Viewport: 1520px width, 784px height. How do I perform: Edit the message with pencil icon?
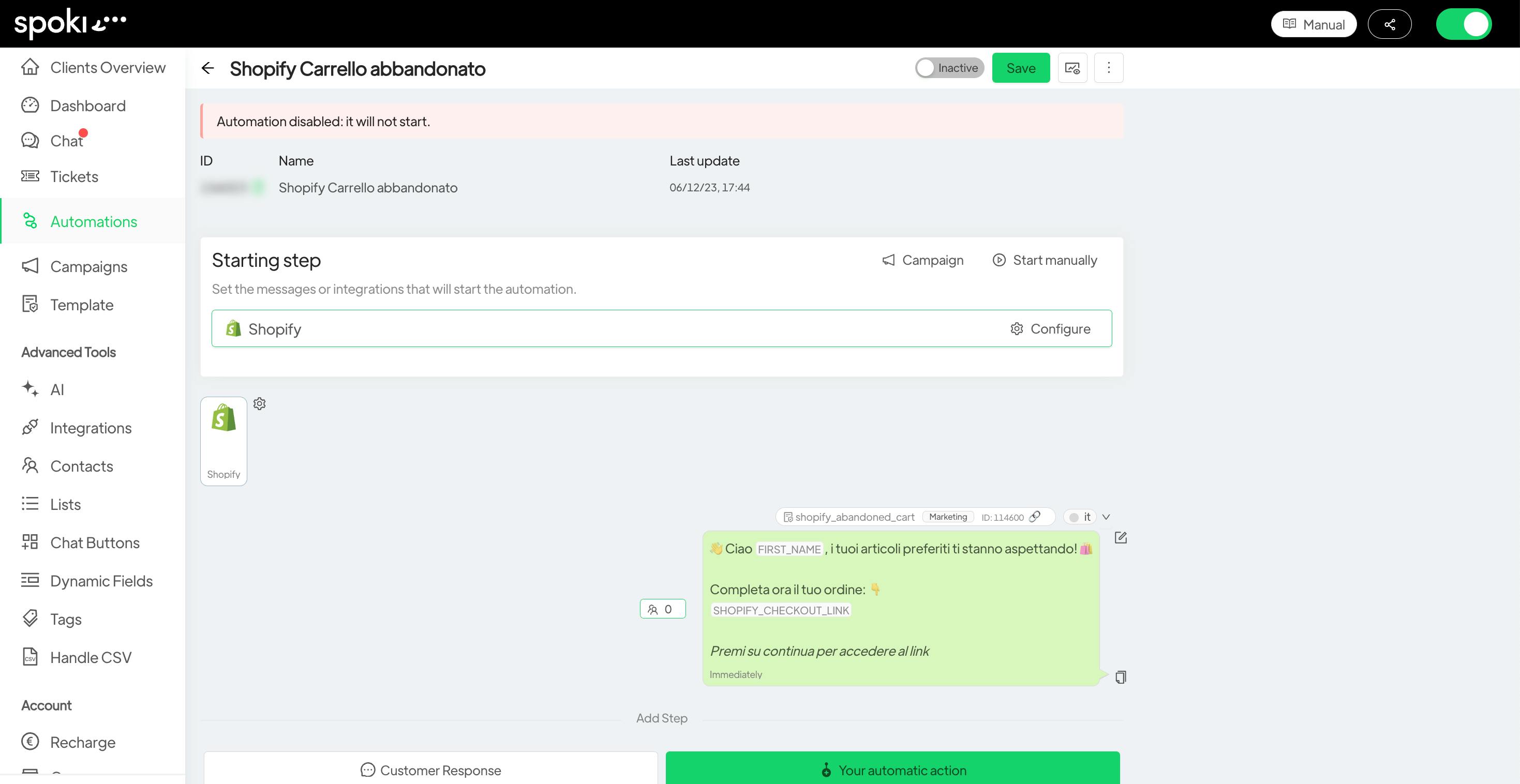coord(1121,537)
